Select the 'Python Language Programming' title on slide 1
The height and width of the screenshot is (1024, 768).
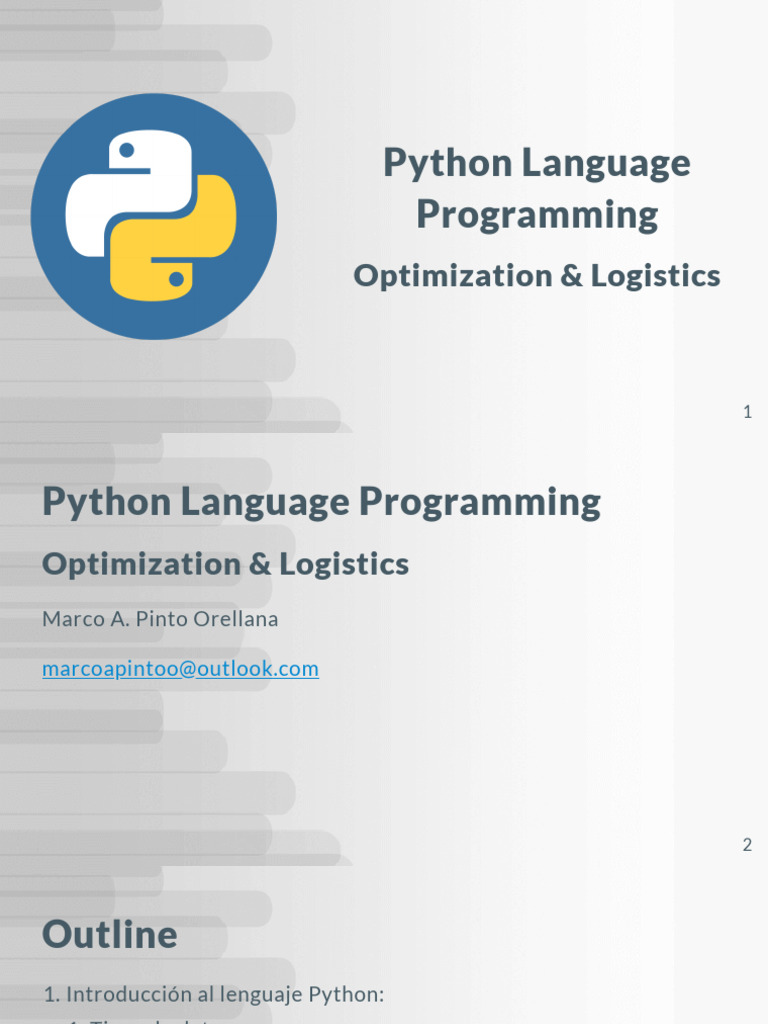[537, 188]
